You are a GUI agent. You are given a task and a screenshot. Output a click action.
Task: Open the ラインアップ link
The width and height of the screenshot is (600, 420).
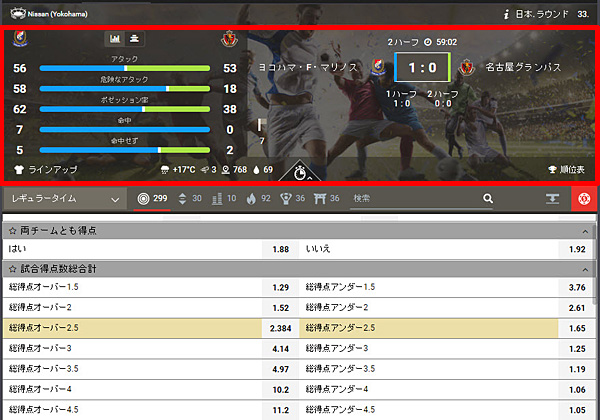(46, 169)
